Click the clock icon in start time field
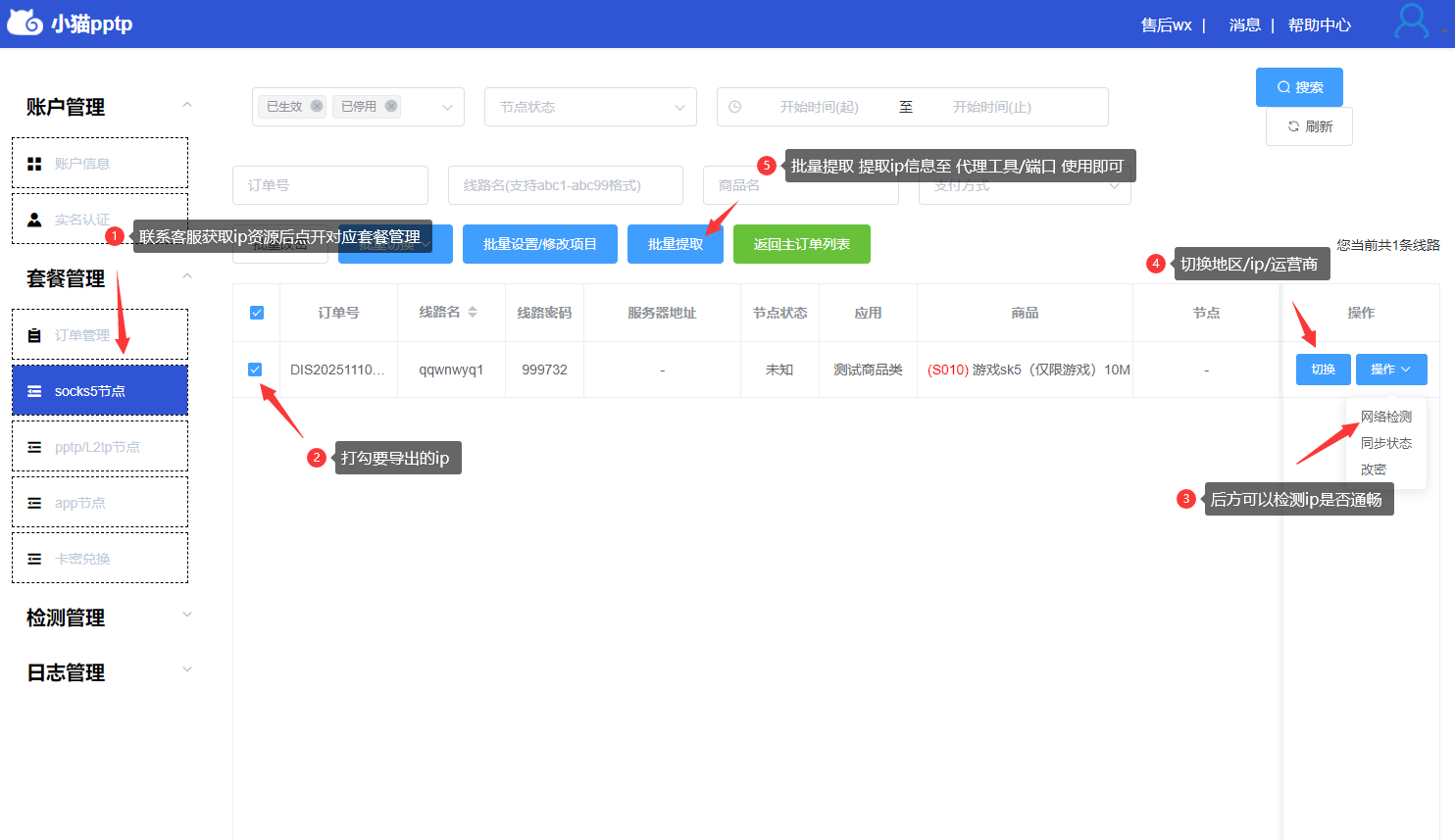Screen dimensions: 1455x840 [735, 107]
